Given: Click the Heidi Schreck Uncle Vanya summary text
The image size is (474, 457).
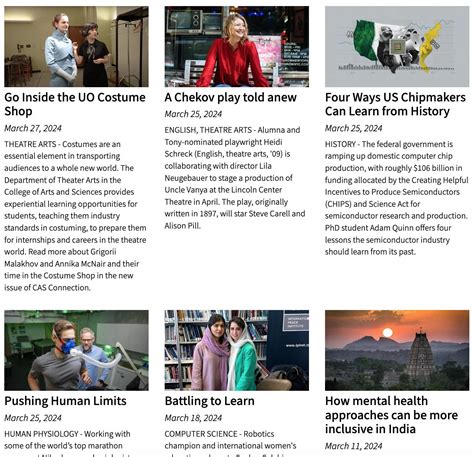Looking at the screenshot, I should [x=235, y=178].
